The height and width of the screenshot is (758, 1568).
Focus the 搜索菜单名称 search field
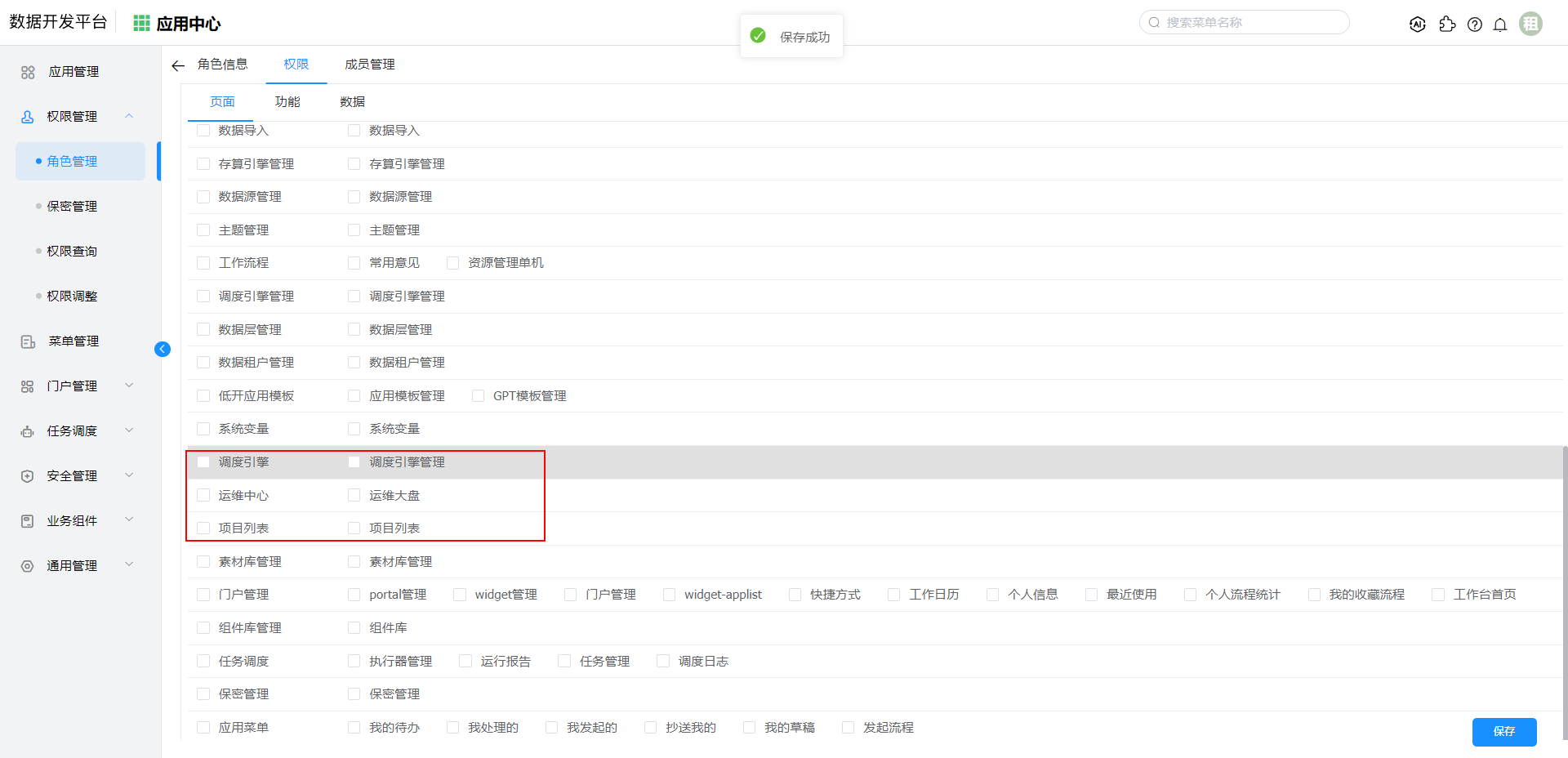coord(1249,23)
